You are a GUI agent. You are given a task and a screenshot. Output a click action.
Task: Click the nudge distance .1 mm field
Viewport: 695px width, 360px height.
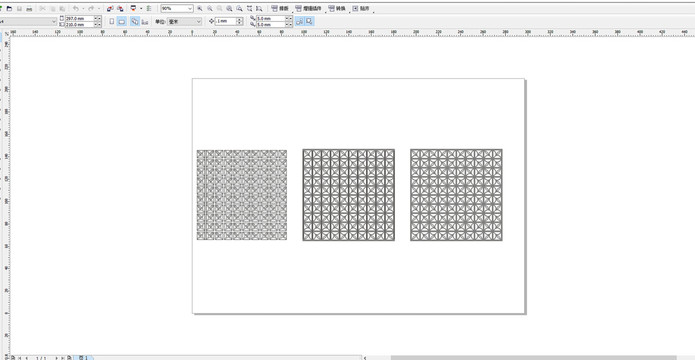tap(226, 21)
